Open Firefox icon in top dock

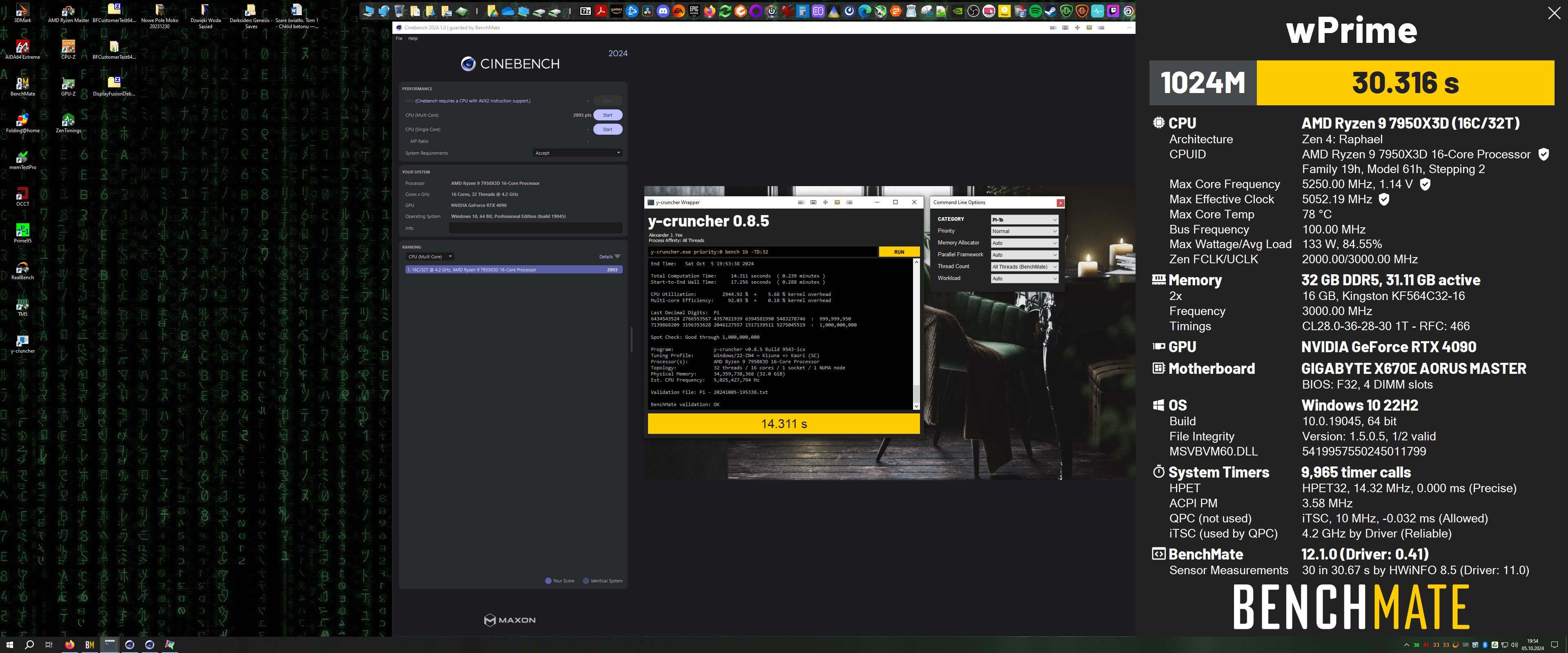coord(710,11)
